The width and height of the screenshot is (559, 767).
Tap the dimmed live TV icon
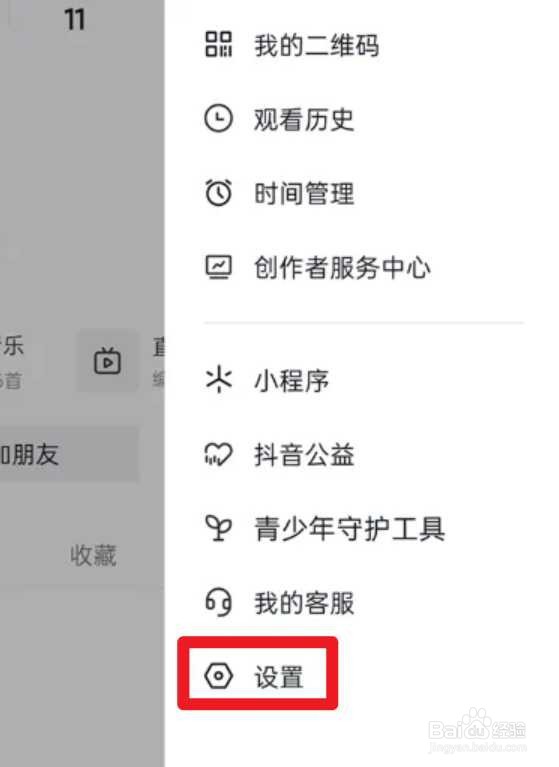(108, 361)
